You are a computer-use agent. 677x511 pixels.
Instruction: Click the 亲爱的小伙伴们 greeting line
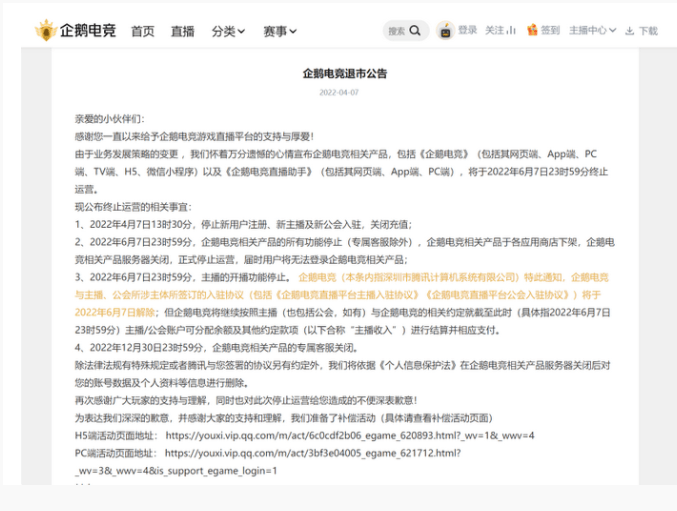tap(110, 119)
